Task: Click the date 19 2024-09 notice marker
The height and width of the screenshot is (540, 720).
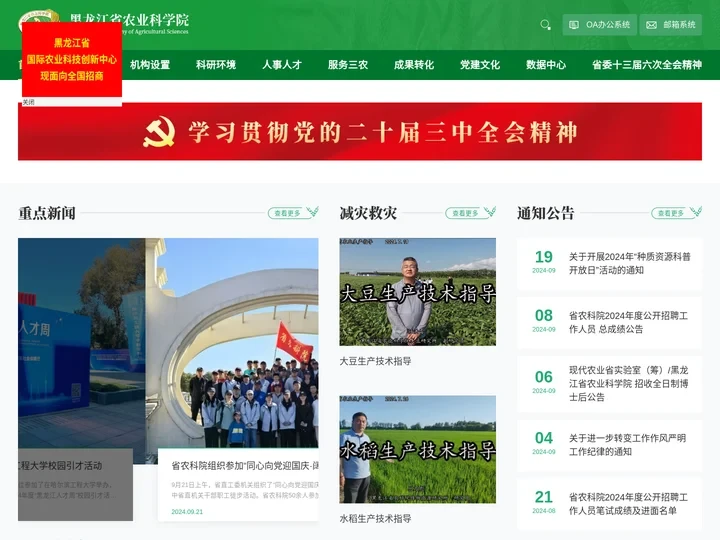Action: [x=544, y=262]
